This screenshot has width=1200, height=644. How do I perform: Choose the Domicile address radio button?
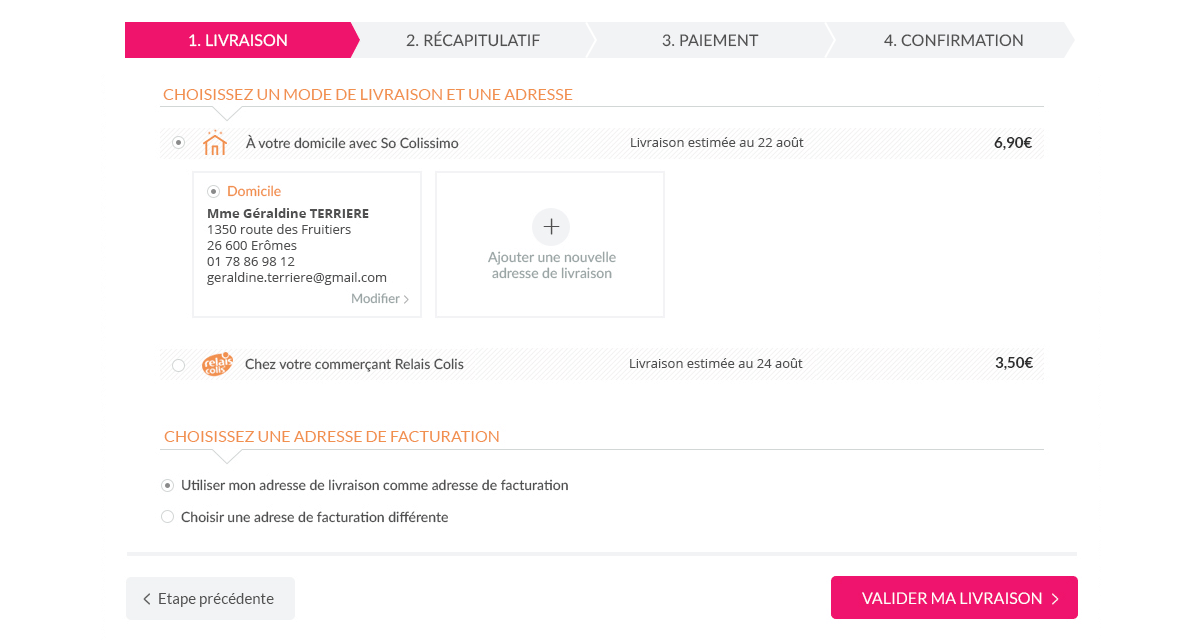coord(213,191)
